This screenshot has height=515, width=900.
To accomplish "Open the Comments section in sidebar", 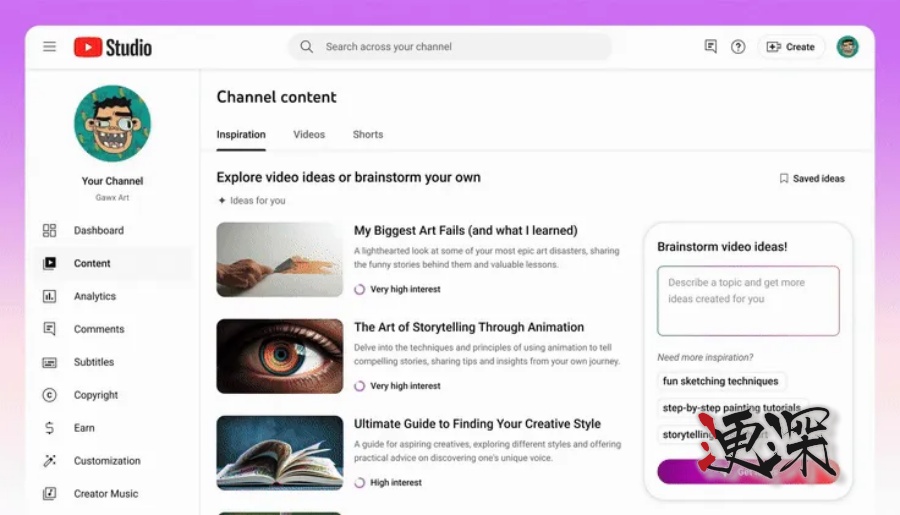I will pos(98,330).
